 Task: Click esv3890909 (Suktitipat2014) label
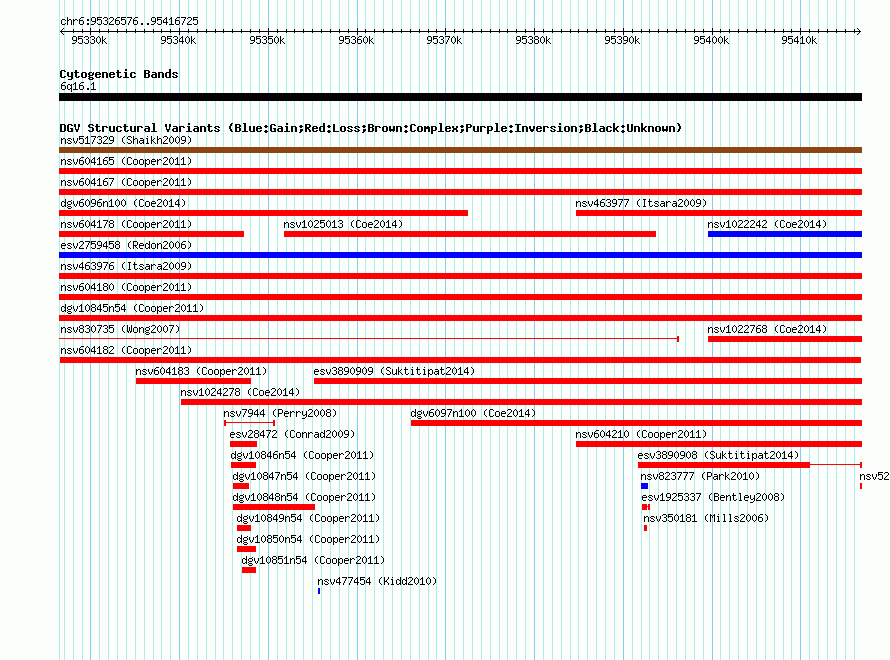point(394,371)
